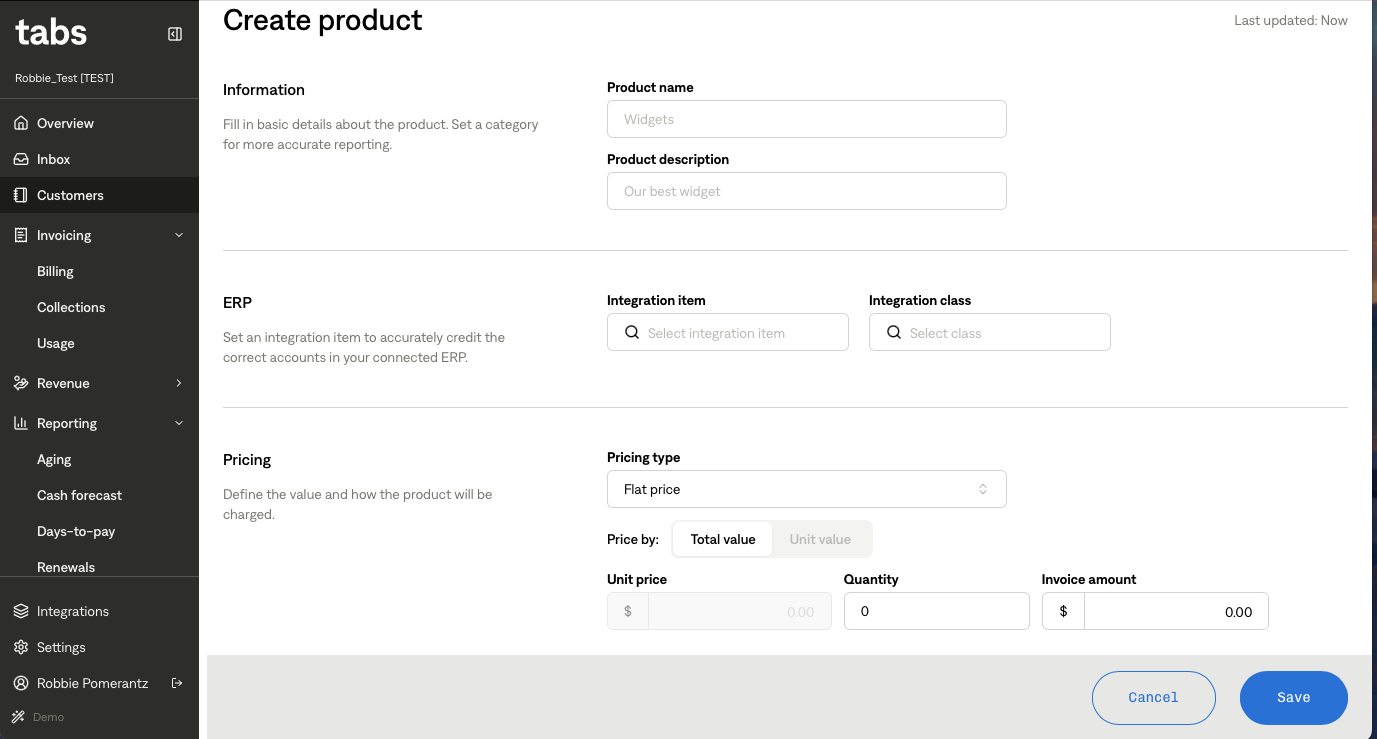Go to Cash forecast report
The height and width of the screenshot is (739, 1377).
[x=79, y=495]
